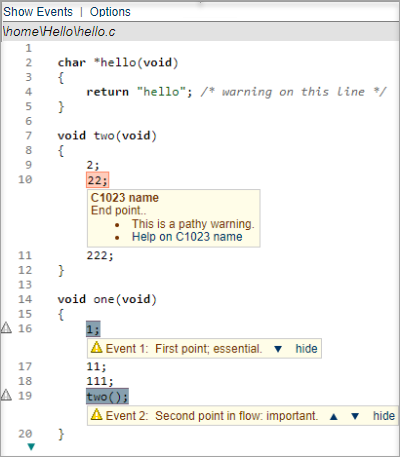The image size is (400, 457).
Task: Go to previous event using Event 2 up arrow
Action: 334,416
